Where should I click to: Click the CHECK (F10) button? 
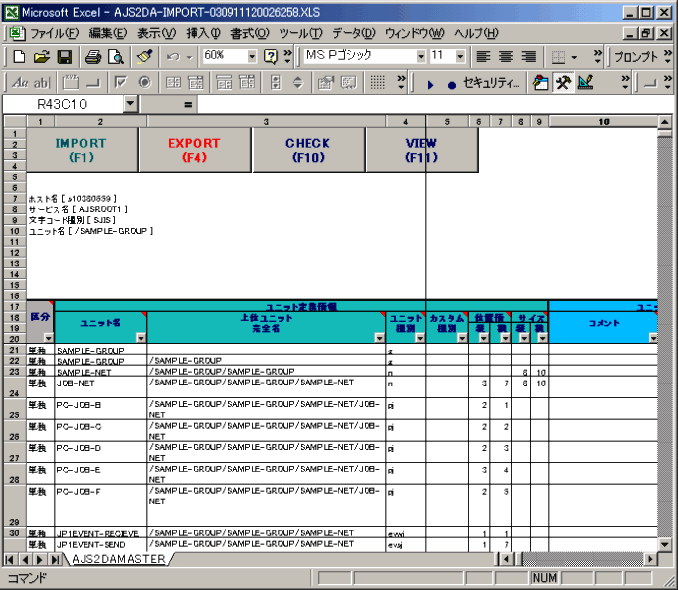coord(308,150)
